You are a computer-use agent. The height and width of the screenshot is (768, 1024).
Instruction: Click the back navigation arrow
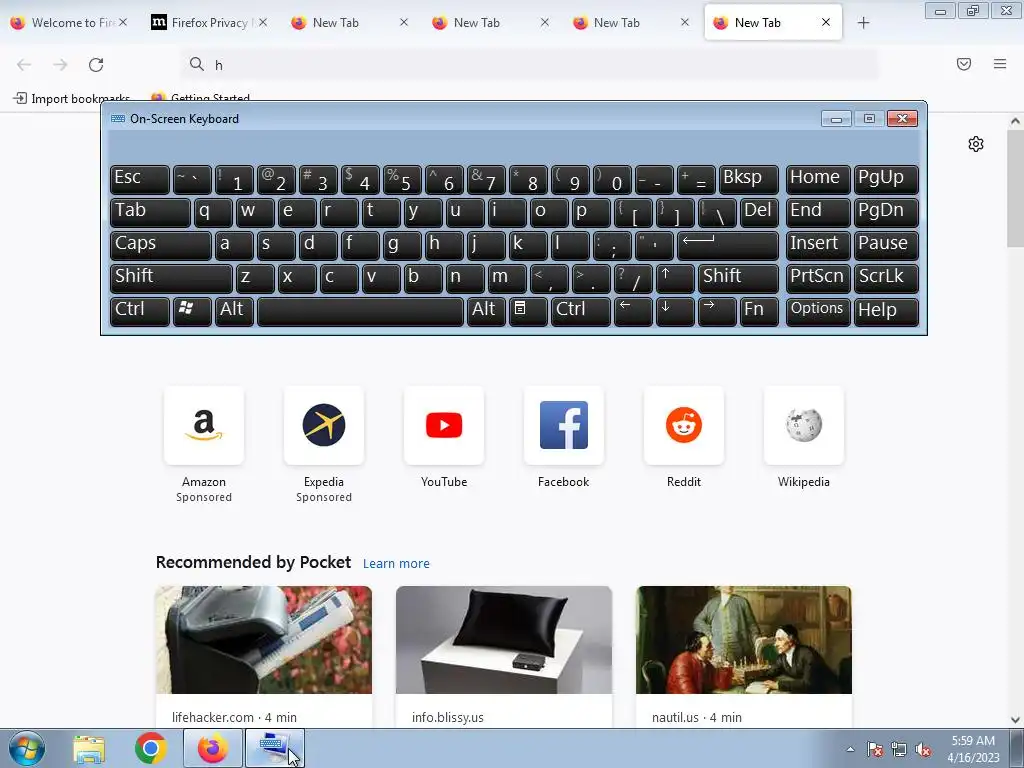[x=24, y=65]
